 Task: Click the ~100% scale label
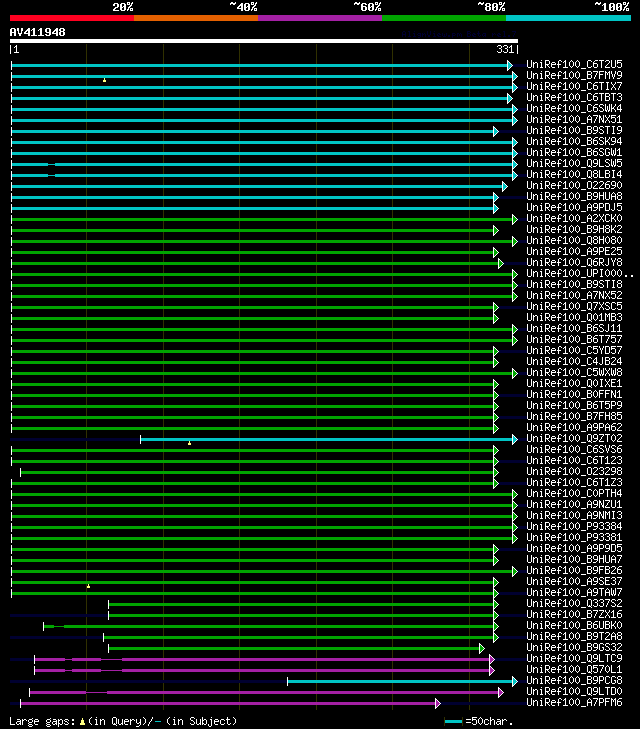click(x=612, y=7)
